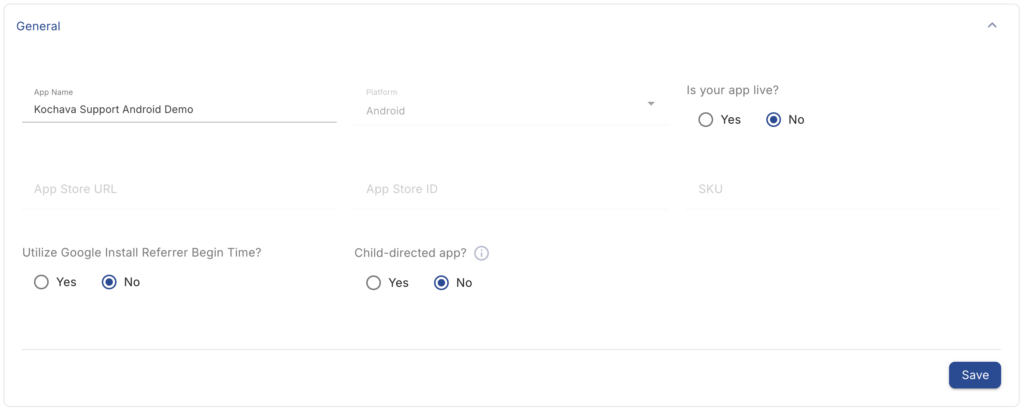Select No for Is your app live
The image size is (1024, 409).
pos(773,119)
